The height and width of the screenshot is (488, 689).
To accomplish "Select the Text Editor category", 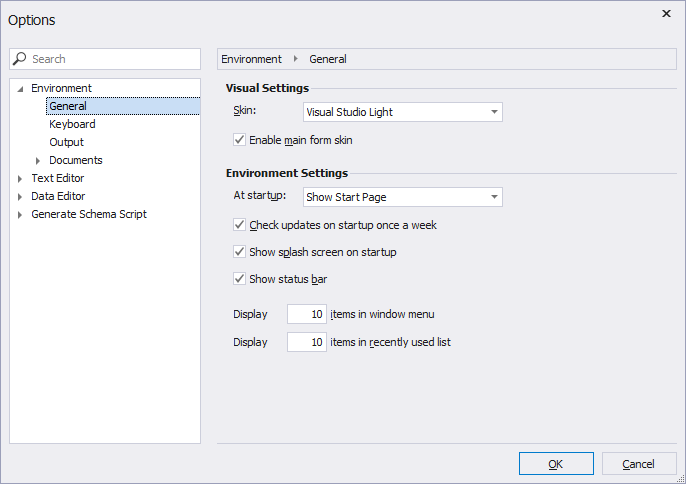I will [x=58, y=179].
